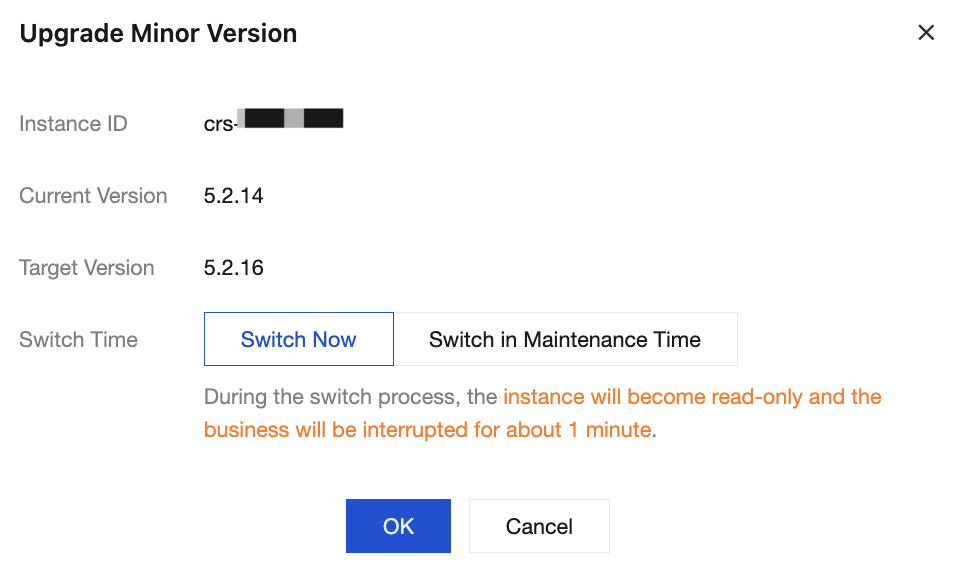Click the last black redacted block
The width and height of the screenshot is (966, 574).
(x=324, y=119)
